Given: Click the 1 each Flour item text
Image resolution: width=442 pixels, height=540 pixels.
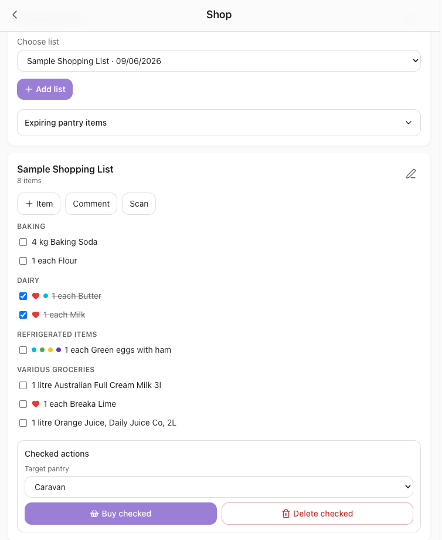Looking at the screenshot, I should tap(54, 261).
